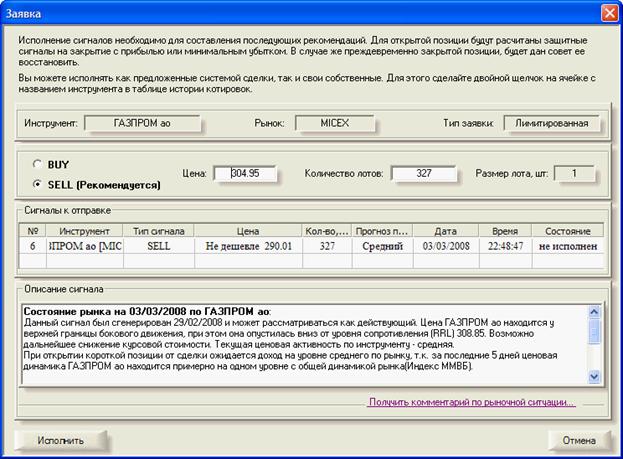Viewport: 623px width, 459px height.
Task: Click the Состояние column header
Action: click(x=568, y=231)
